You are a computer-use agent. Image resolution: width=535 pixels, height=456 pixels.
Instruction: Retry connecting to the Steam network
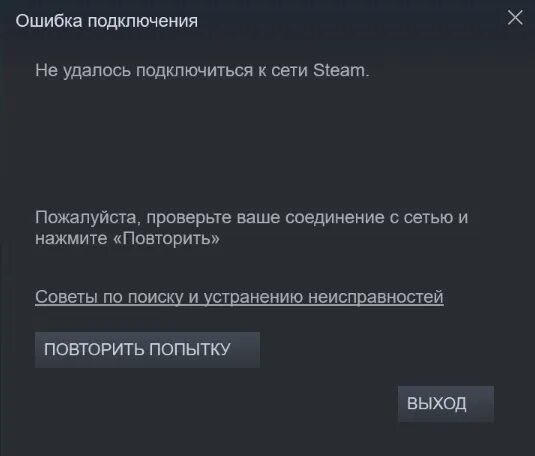(147, 350)
